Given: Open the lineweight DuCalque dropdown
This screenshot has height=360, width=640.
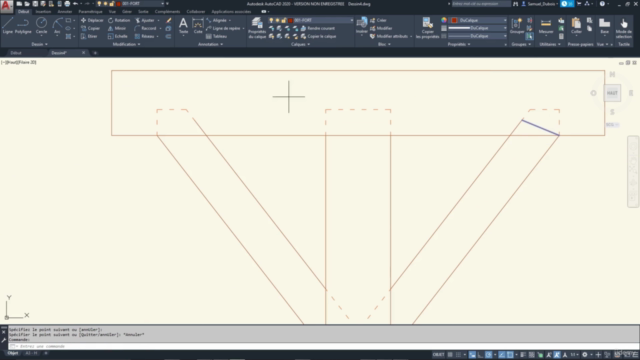Looking at the screenshot, I should [478, 28].
